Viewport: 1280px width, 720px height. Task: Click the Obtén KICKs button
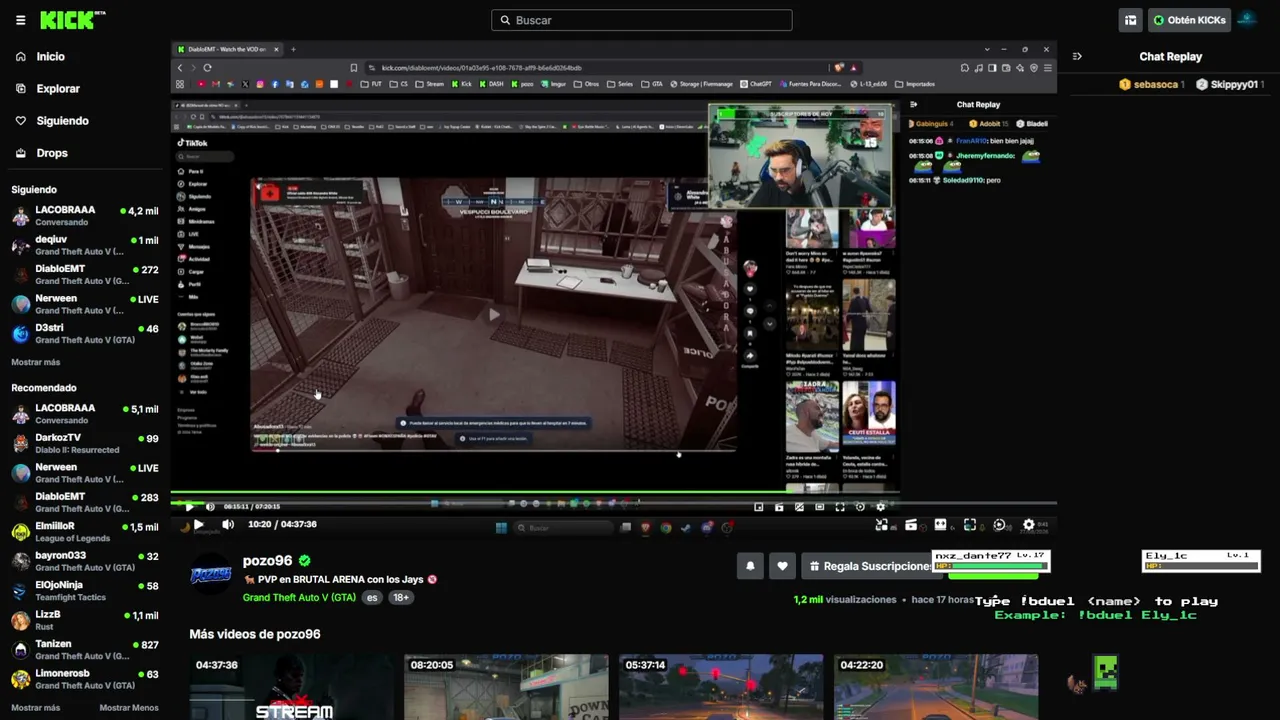pos(1189,20)
